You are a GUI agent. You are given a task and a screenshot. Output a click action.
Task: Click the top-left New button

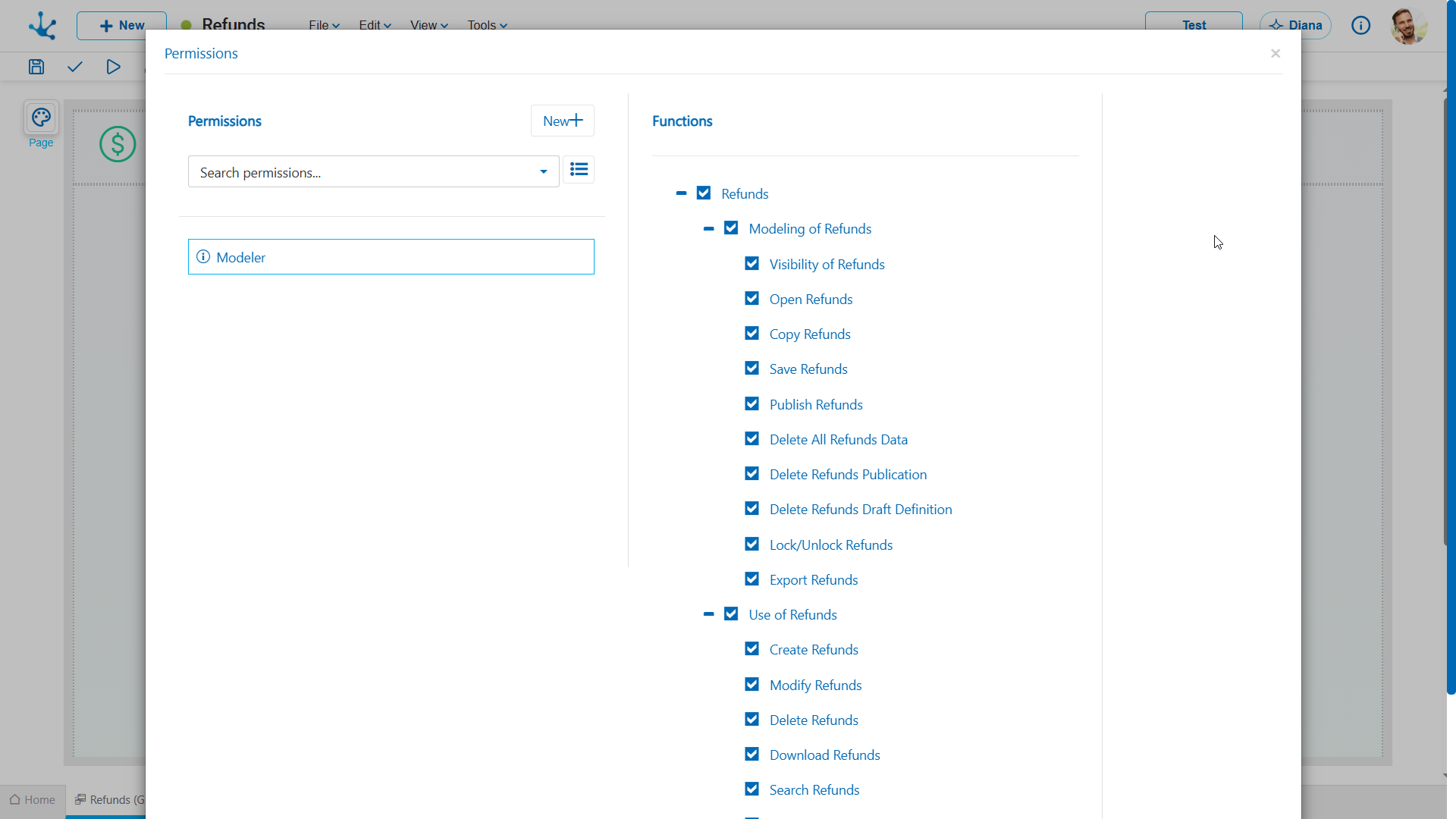point(121,25)
